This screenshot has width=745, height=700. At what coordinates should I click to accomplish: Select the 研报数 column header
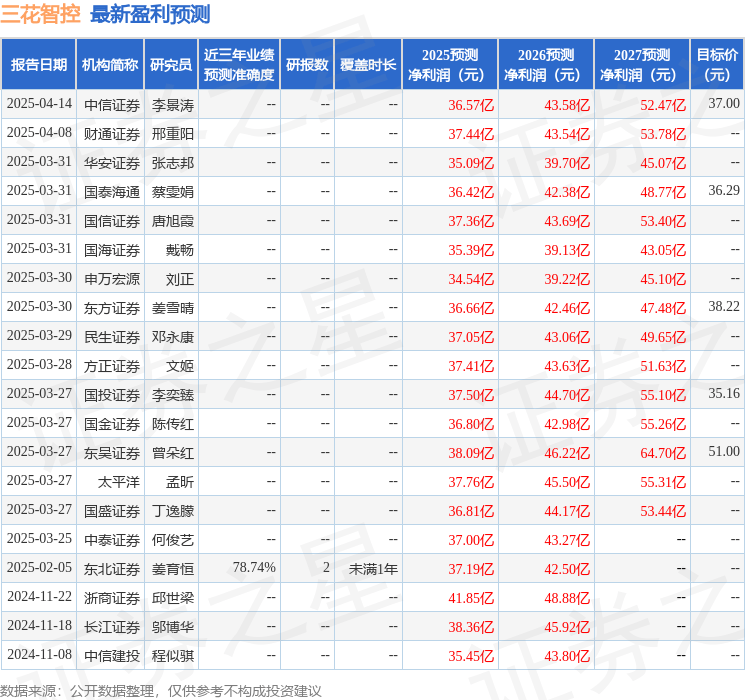307,64
